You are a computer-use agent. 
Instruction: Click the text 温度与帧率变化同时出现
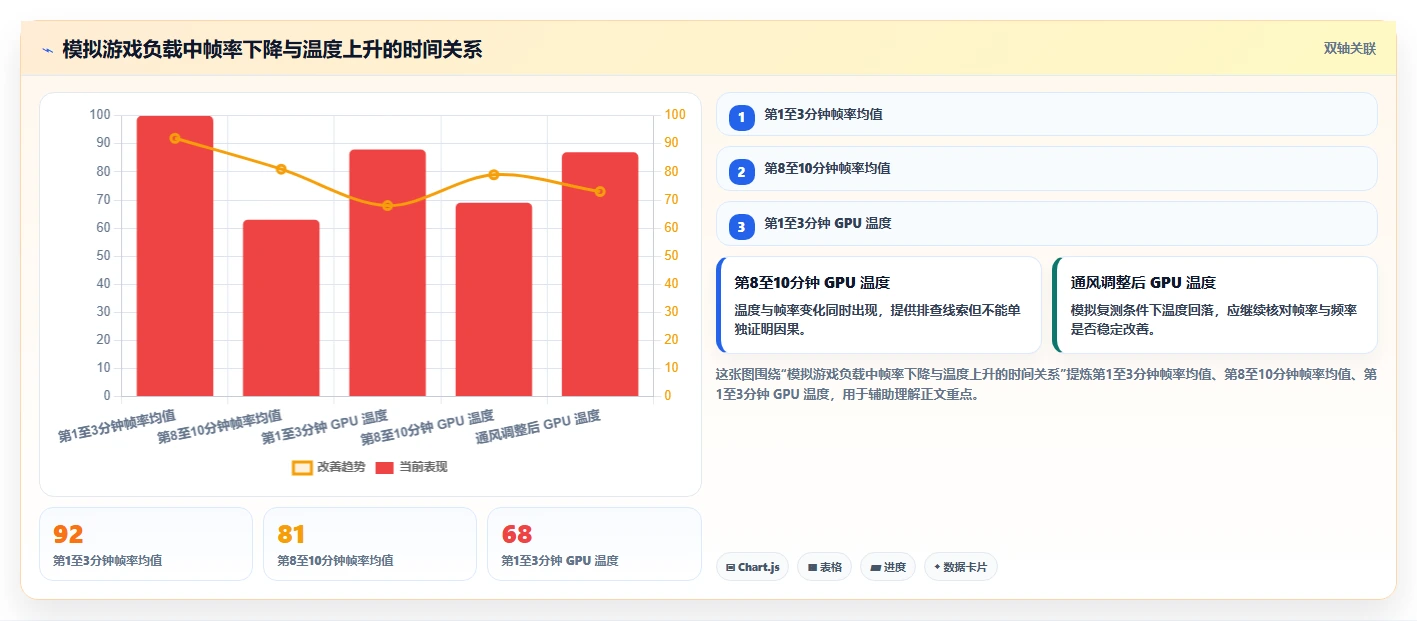click(805, 310)
